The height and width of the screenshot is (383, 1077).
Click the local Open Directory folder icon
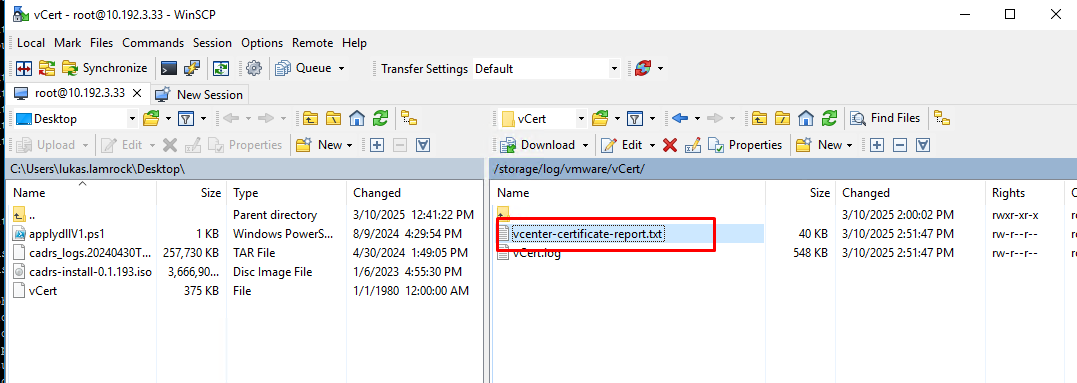(x=151, y=119)
